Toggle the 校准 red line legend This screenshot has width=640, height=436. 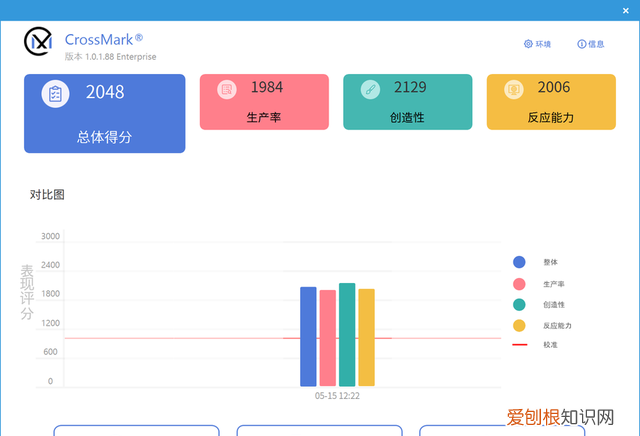520,345
